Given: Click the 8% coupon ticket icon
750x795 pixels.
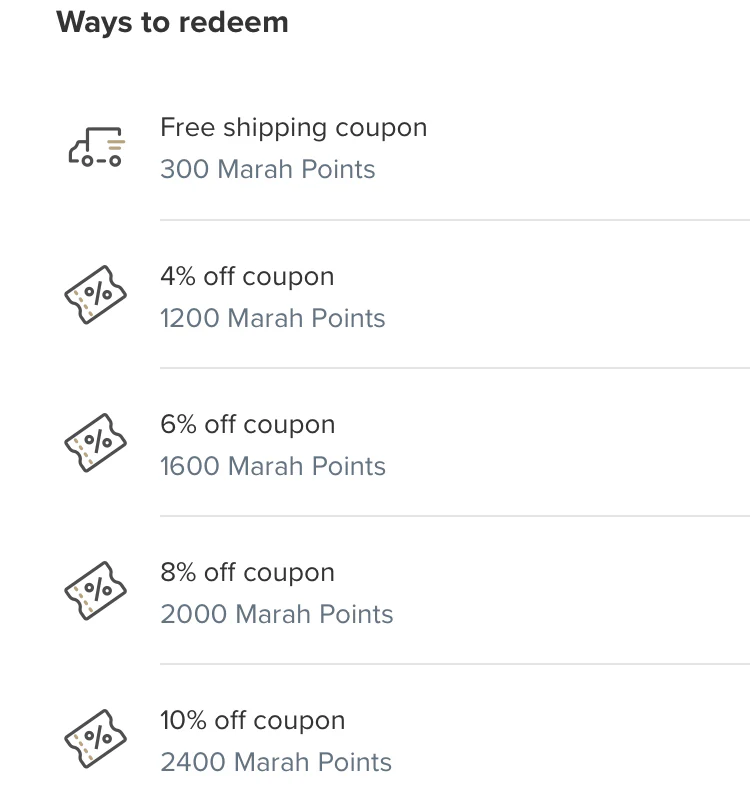Looking at the screenshot, I should [x=95, y=591].
